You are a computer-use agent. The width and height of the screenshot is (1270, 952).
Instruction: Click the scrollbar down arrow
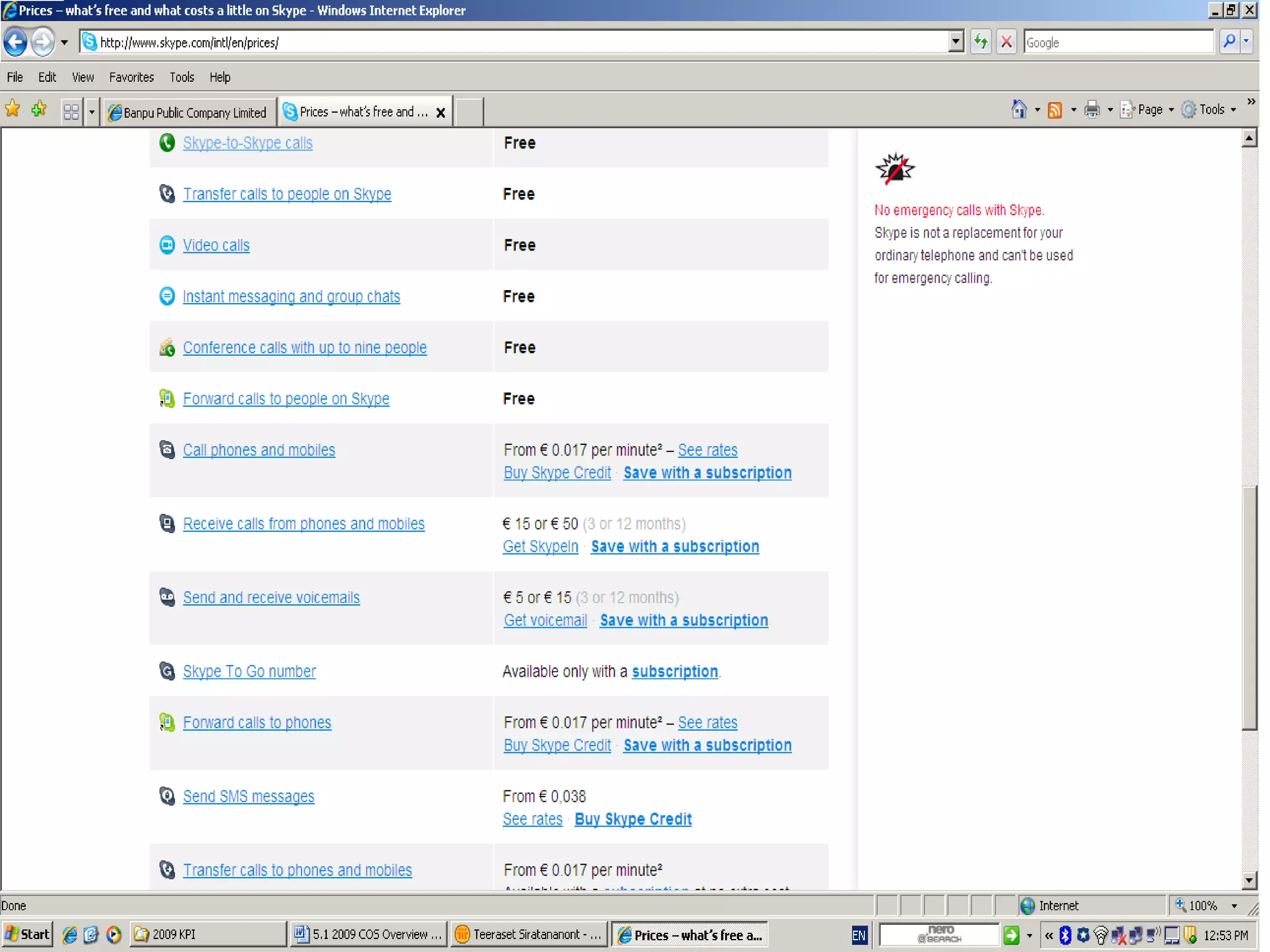point(1249,880)
